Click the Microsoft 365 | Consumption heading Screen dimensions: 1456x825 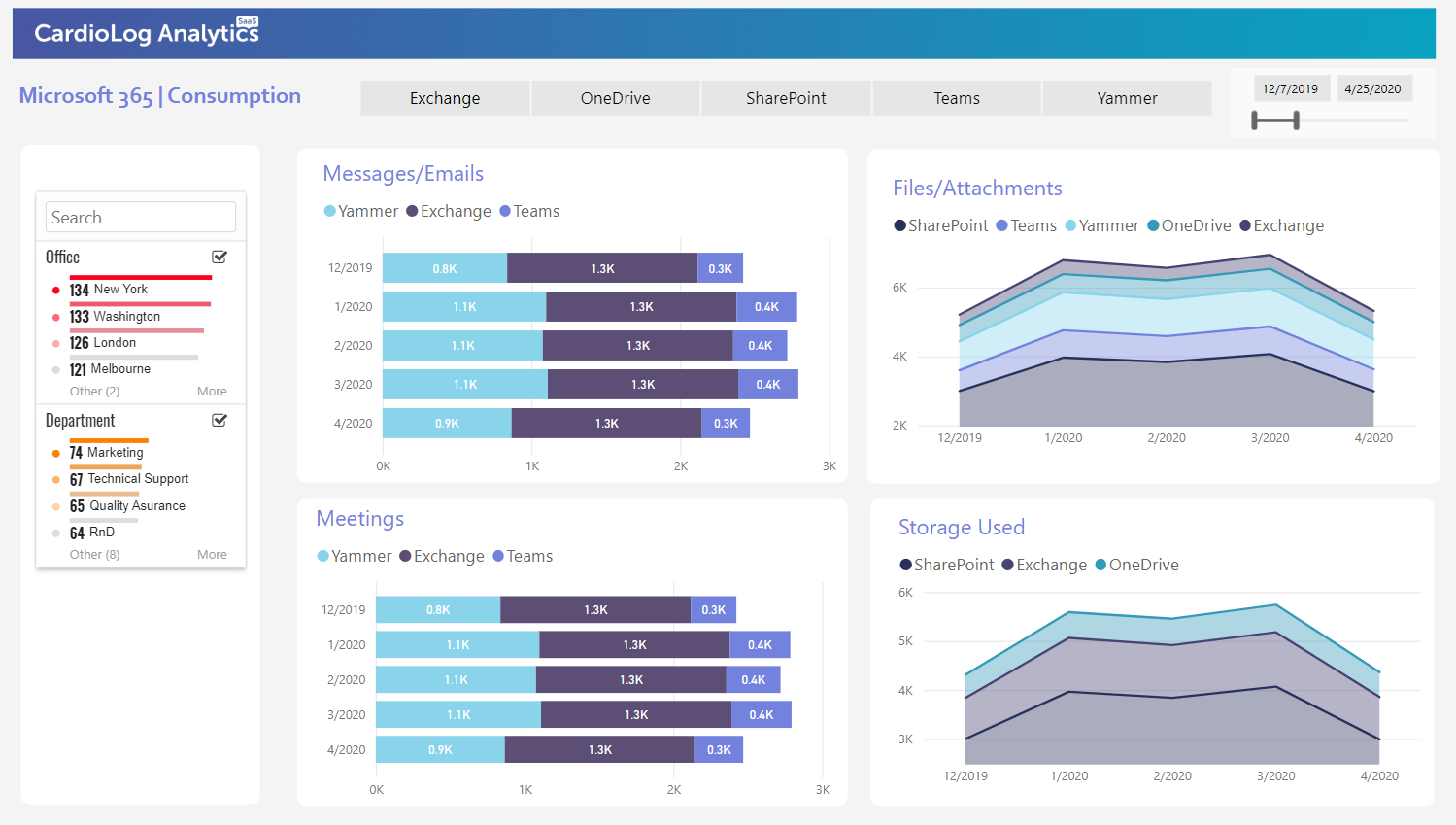pyautogui.click(x=160, y=96)
